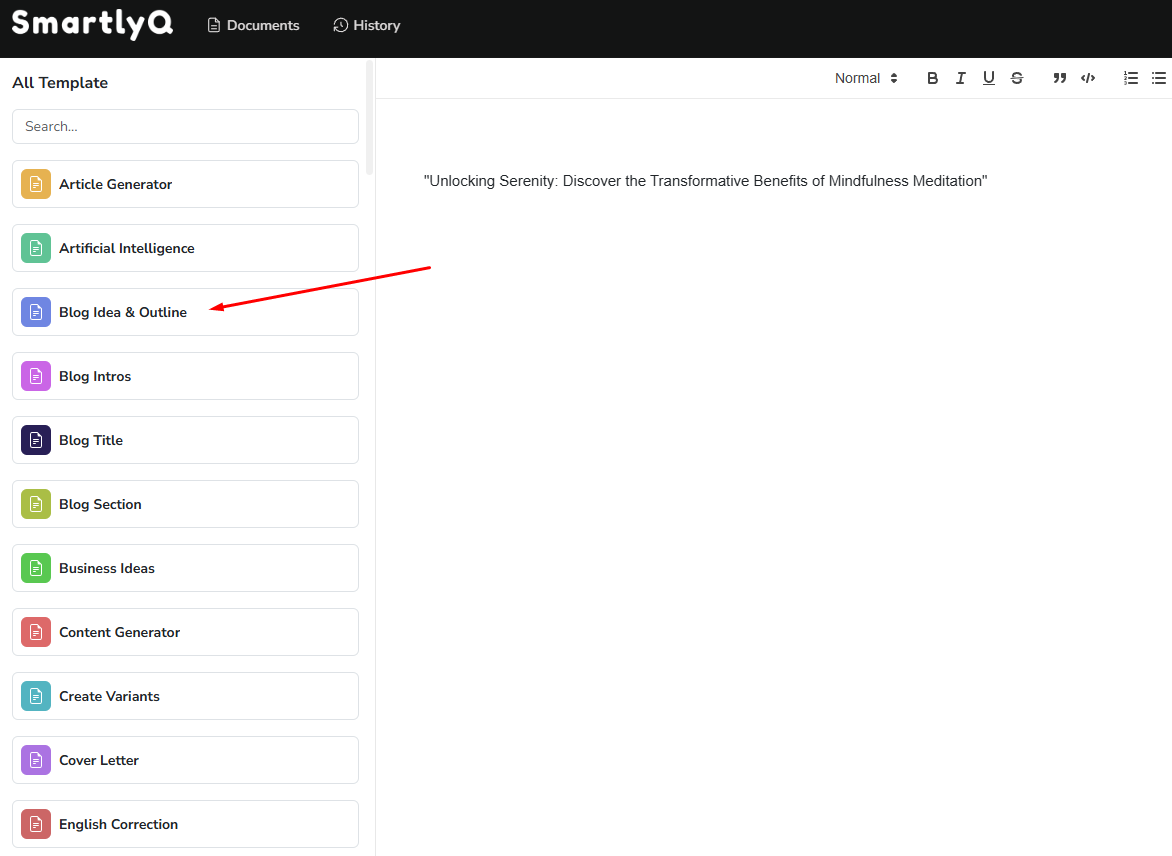Click the Business Ideas green icon
This screenshot has height=856, width=1172.
pyautogui.click(x=36, y=568)
